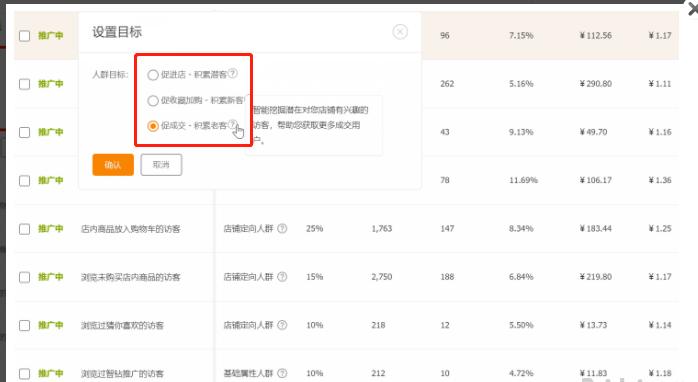698x382 pixels.
Task: Click the ¥112.56 spend cell
Action: (596, 35)
